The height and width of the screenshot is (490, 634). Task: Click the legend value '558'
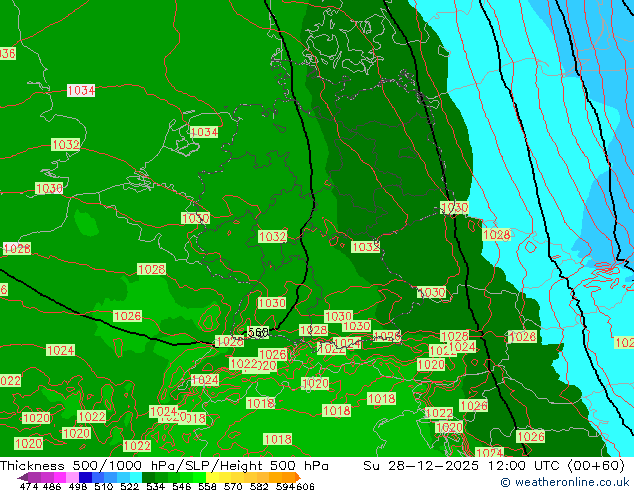click(x=207, y=486)
